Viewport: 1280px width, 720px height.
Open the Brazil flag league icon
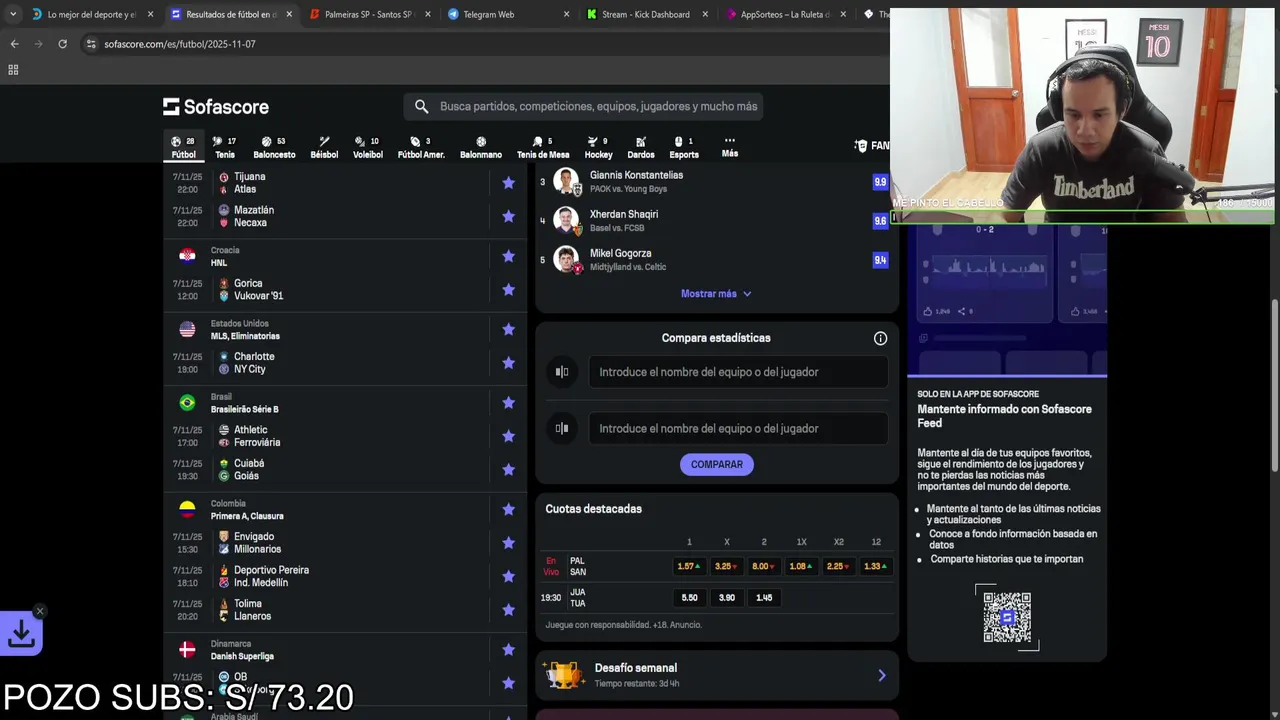click(187, 402)
